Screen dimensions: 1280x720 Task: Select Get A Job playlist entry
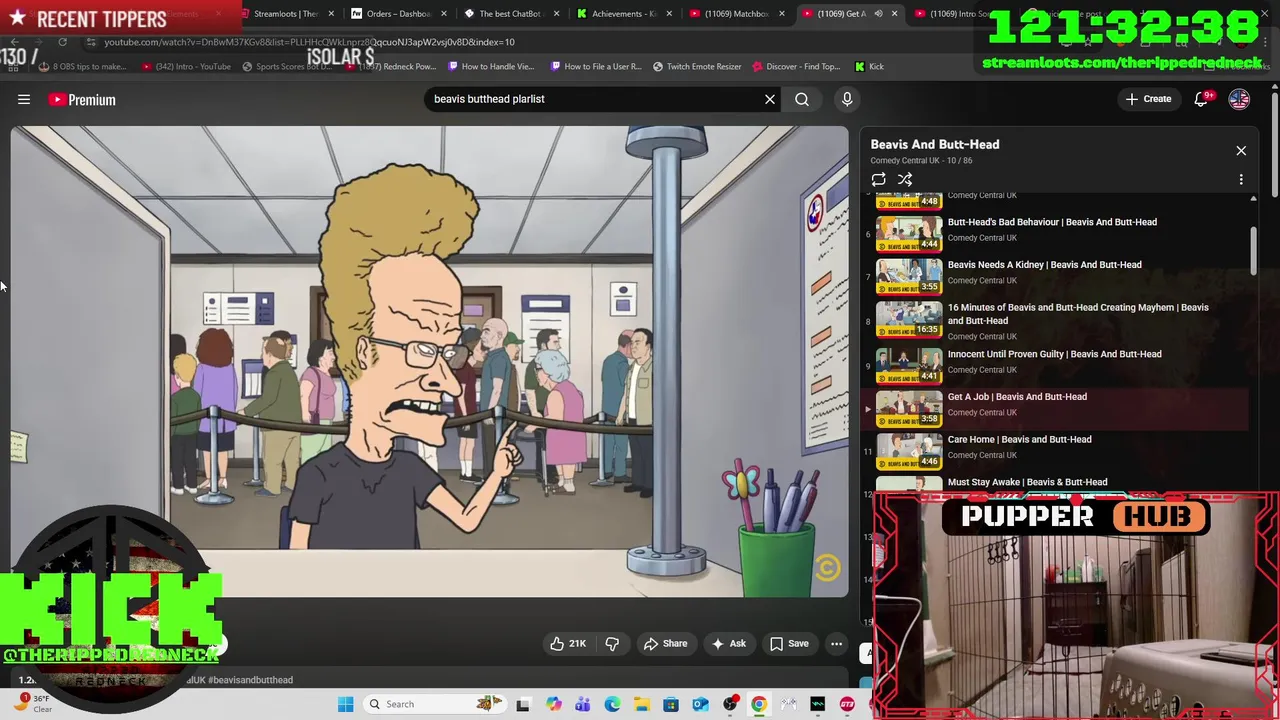1055,409
